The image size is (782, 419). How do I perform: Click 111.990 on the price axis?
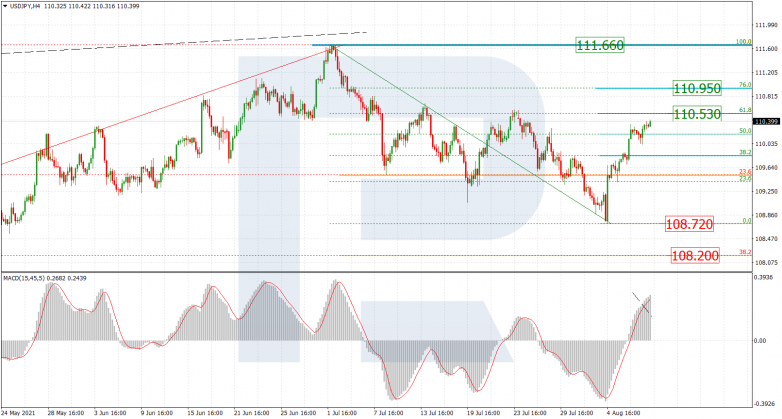[766, 24]
